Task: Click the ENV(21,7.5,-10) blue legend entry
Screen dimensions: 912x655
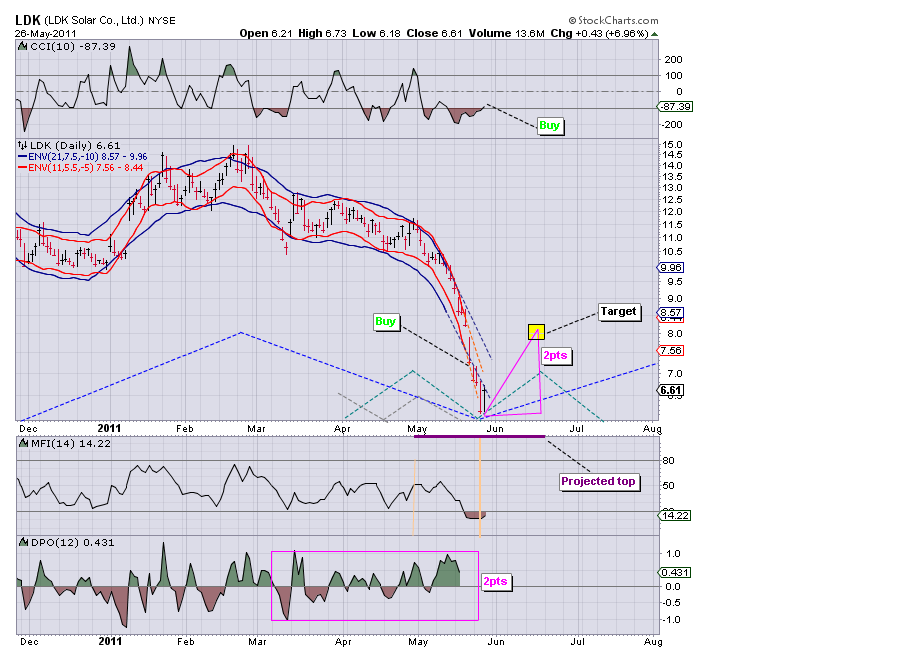Action: [x=83, y=157]
